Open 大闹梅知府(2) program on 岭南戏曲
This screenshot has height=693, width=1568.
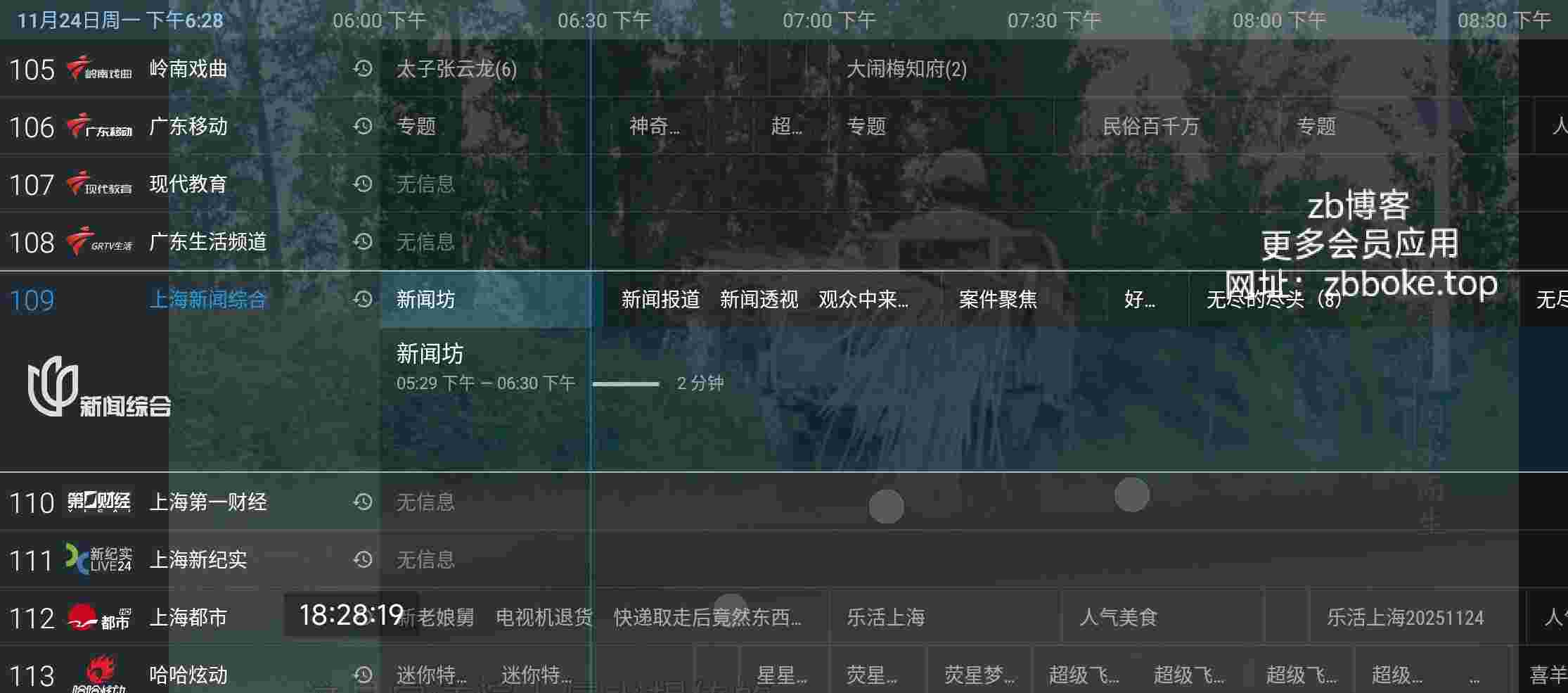coord(906,69)
